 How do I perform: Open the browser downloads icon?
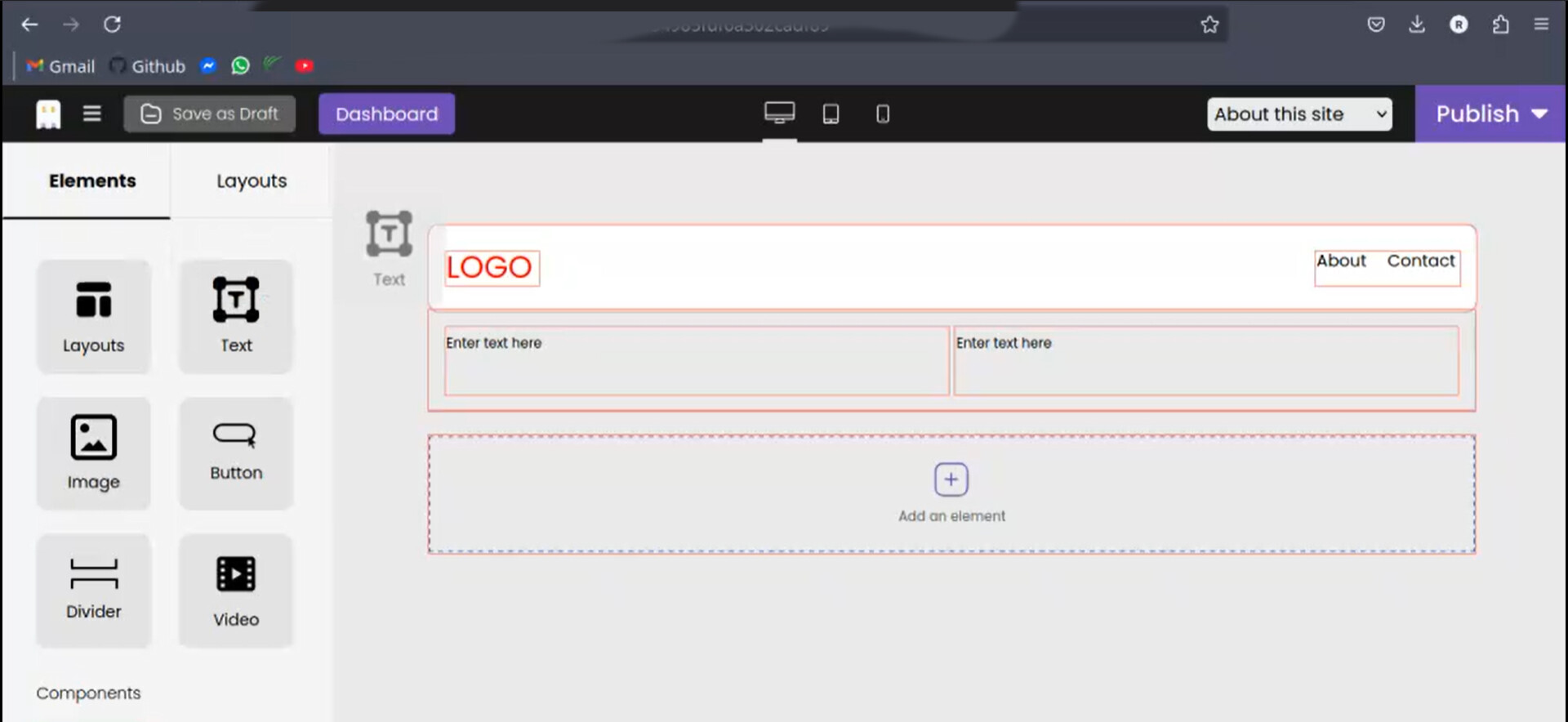(1417, 25)
